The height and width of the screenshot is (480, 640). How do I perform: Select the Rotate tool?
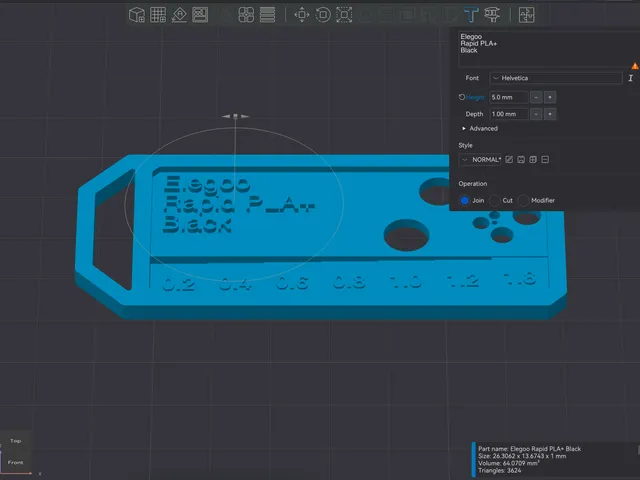[323, 15]
